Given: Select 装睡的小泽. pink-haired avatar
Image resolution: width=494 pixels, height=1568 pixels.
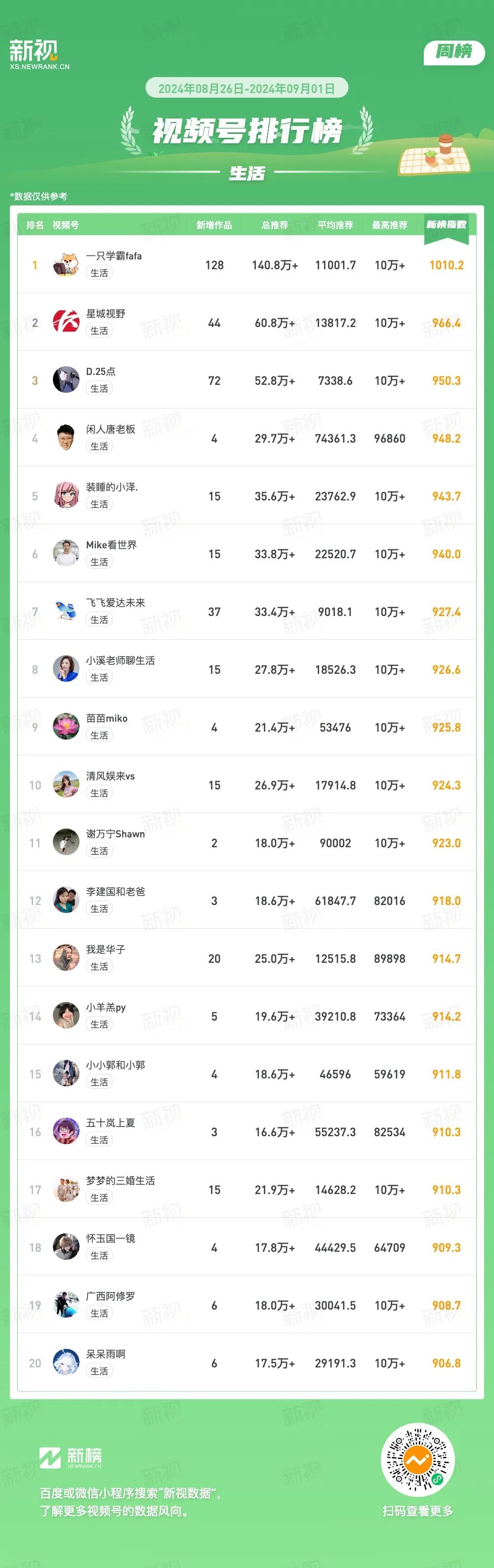Looking at the screenshot, I should (66, 496).
